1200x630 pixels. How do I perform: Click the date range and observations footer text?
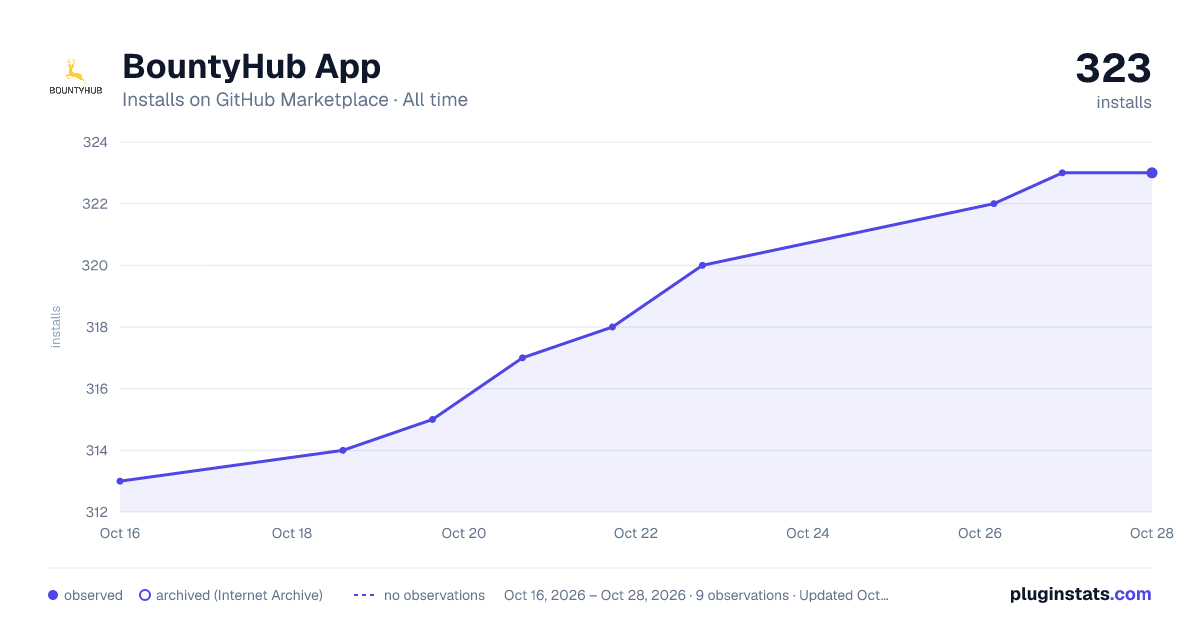click(x=696, y=595)
